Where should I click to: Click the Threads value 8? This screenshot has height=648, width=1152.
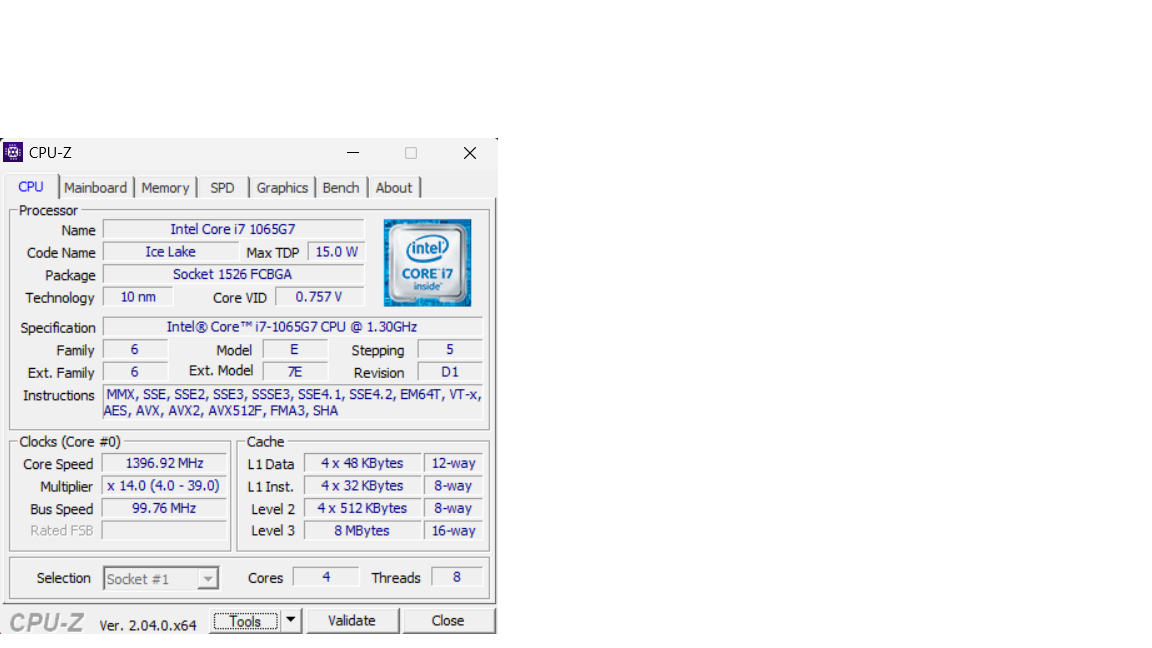pyautogui.click(x=456, y=577)
